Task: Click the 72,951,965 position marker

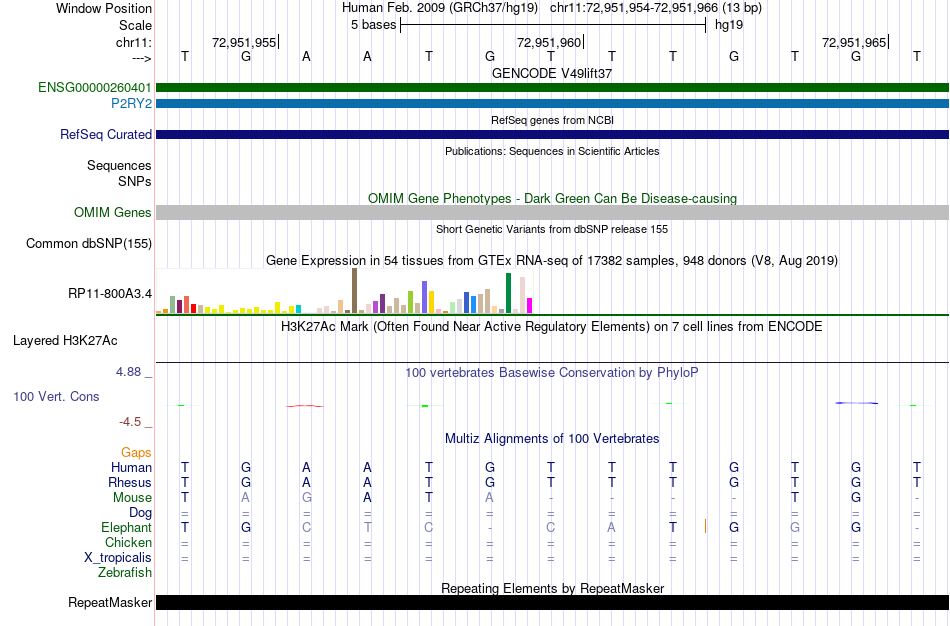Action: 854,42
